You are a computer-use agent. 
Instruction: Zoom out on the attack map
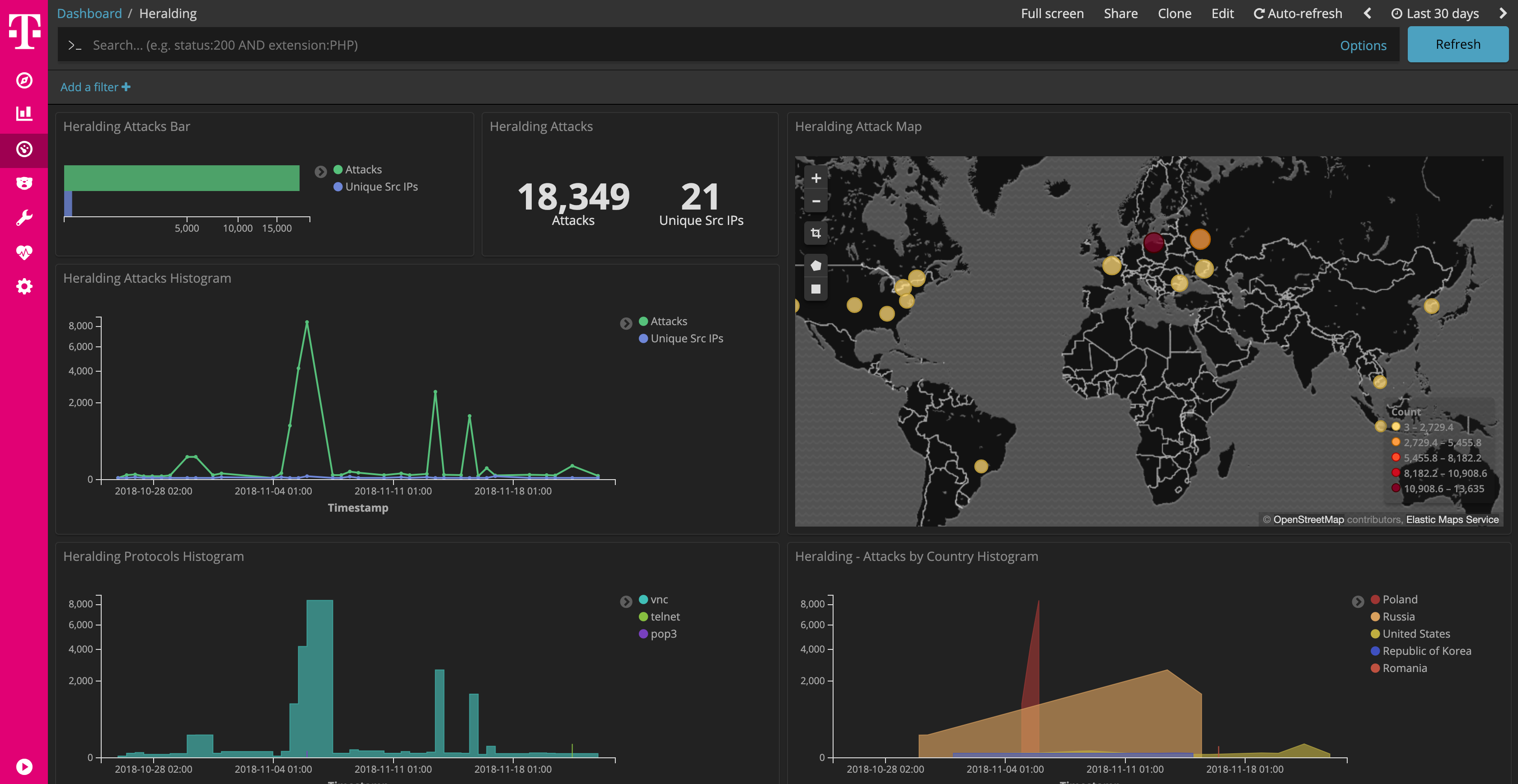point(815,201)
